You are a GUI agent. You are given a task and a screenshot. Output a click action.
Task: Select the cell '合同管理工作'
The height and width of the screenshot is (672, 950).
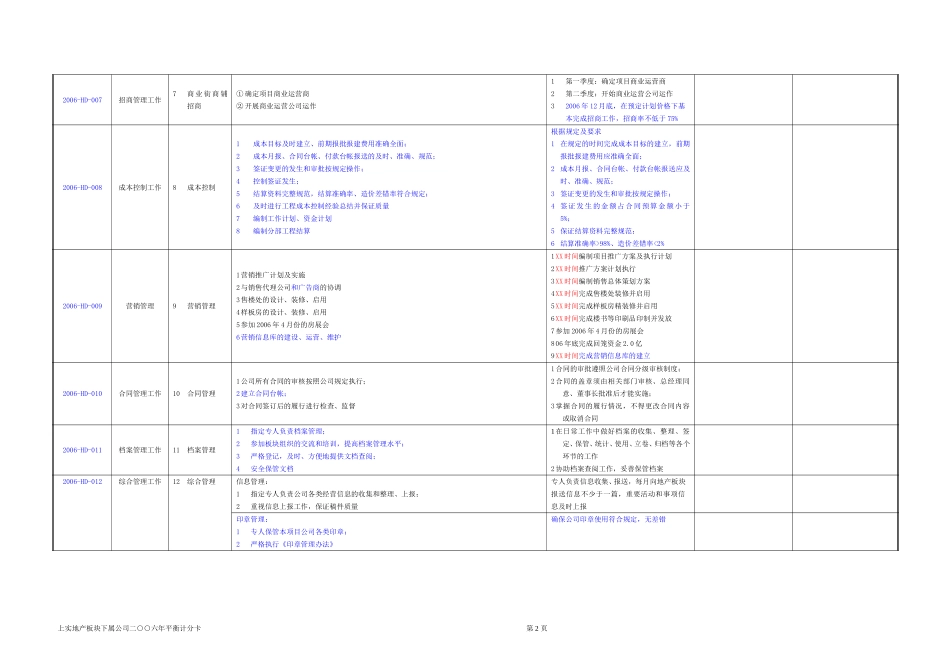tap(140, 393)
